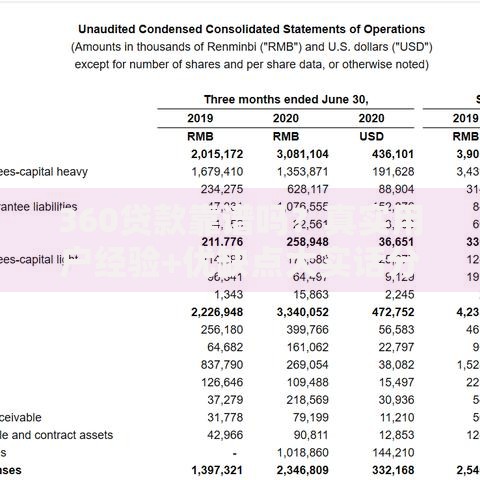Click 'le and contract assets' row label
Screen dimensions: 480x480
click(56, 435)
